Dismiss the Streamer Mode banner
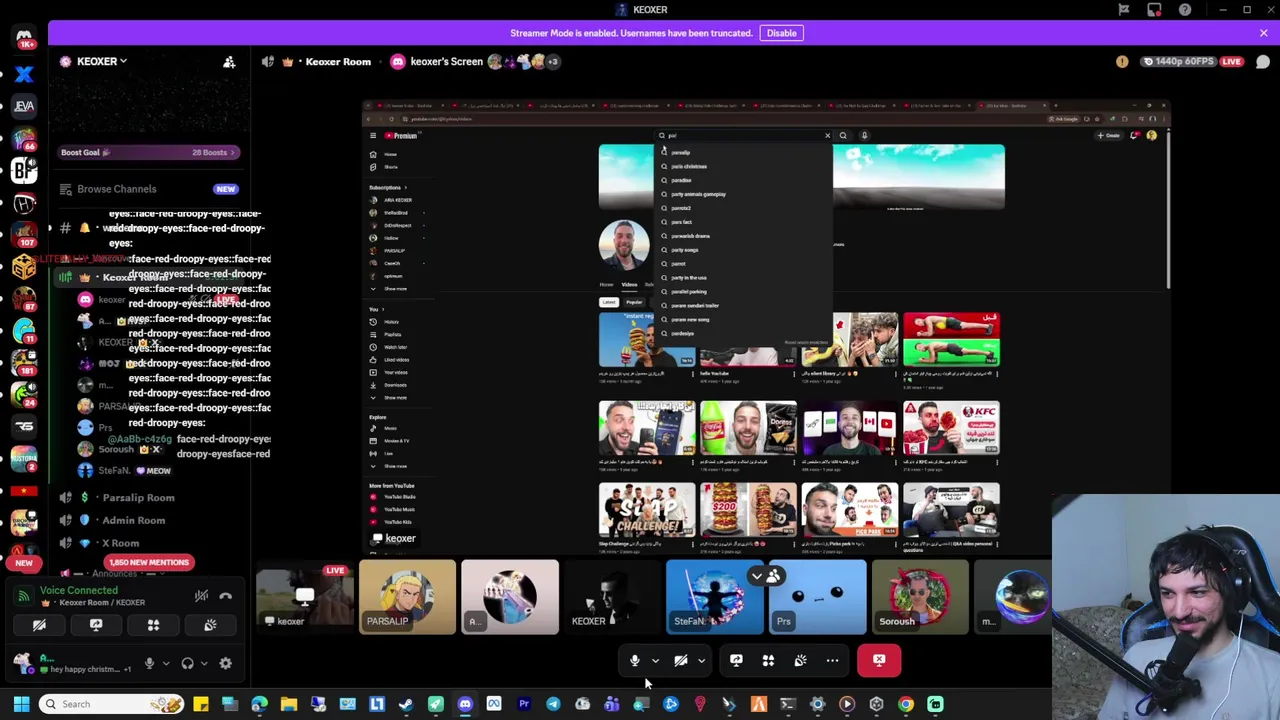This screenshot has width=1280, height=720. 1263,33
